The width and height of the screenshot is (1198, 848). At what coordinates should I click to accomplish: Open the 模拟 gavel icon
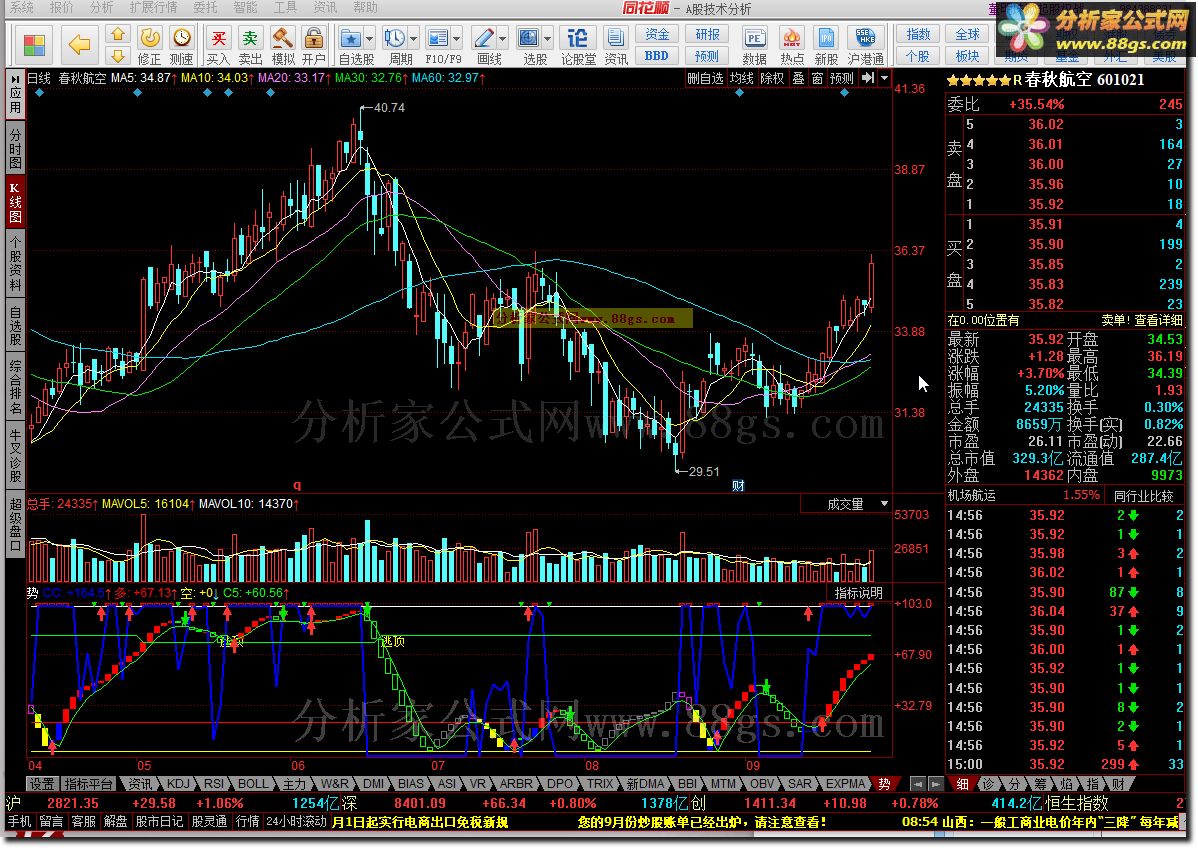coord(282,37)
